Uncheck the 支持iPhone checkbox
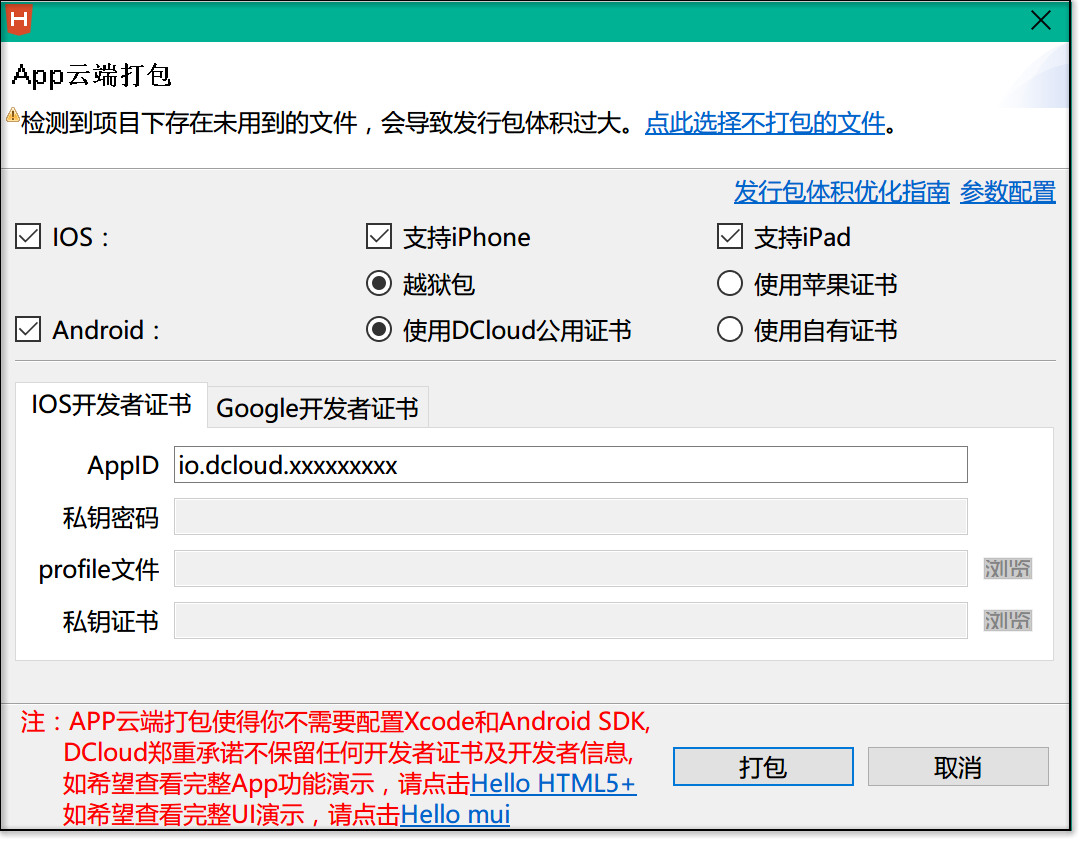1081x841 pixels. click(x=379, y=236)
